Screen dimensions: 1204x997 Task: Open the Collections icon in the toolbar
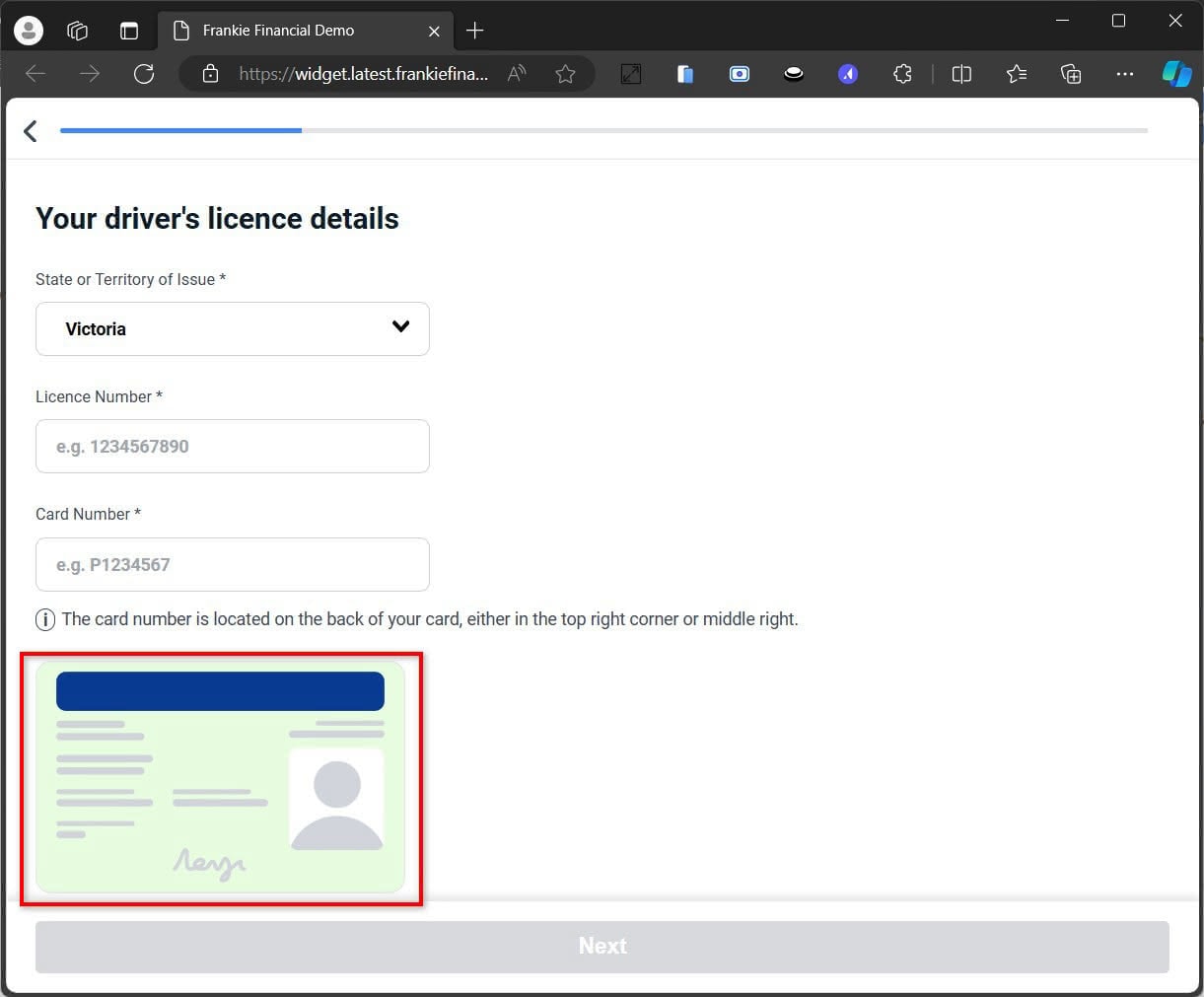point(1071,73)
